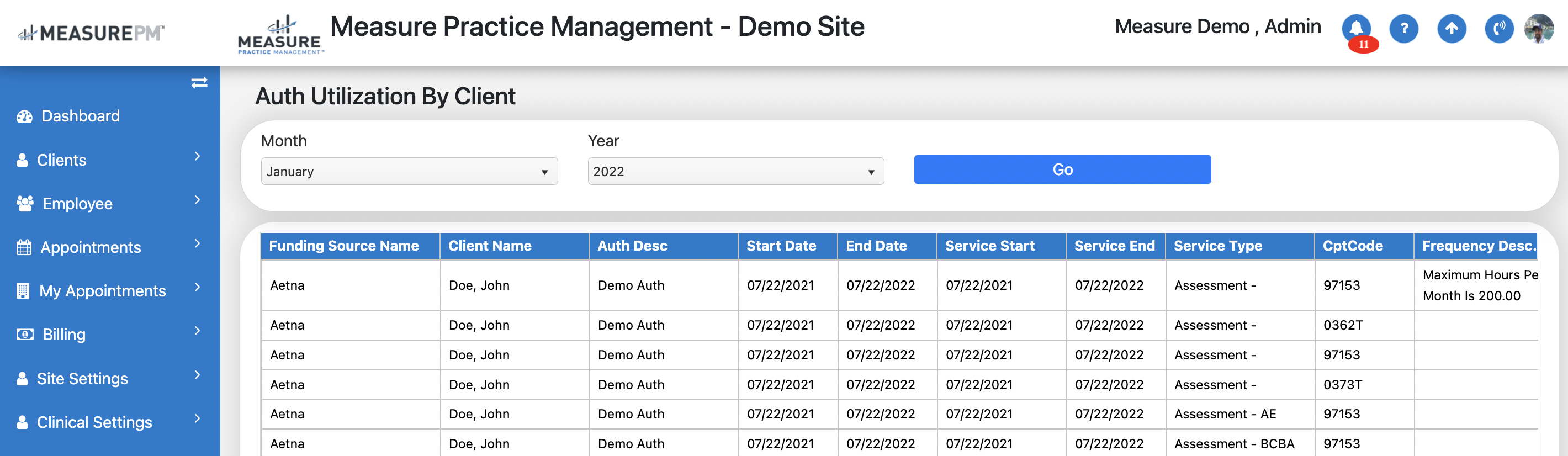
Task: Click the Start Date column header
Action: point(788,246)
